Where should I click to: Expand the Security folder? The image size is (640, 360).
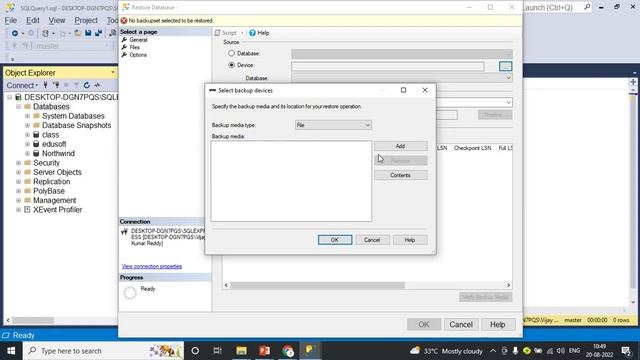18,163
